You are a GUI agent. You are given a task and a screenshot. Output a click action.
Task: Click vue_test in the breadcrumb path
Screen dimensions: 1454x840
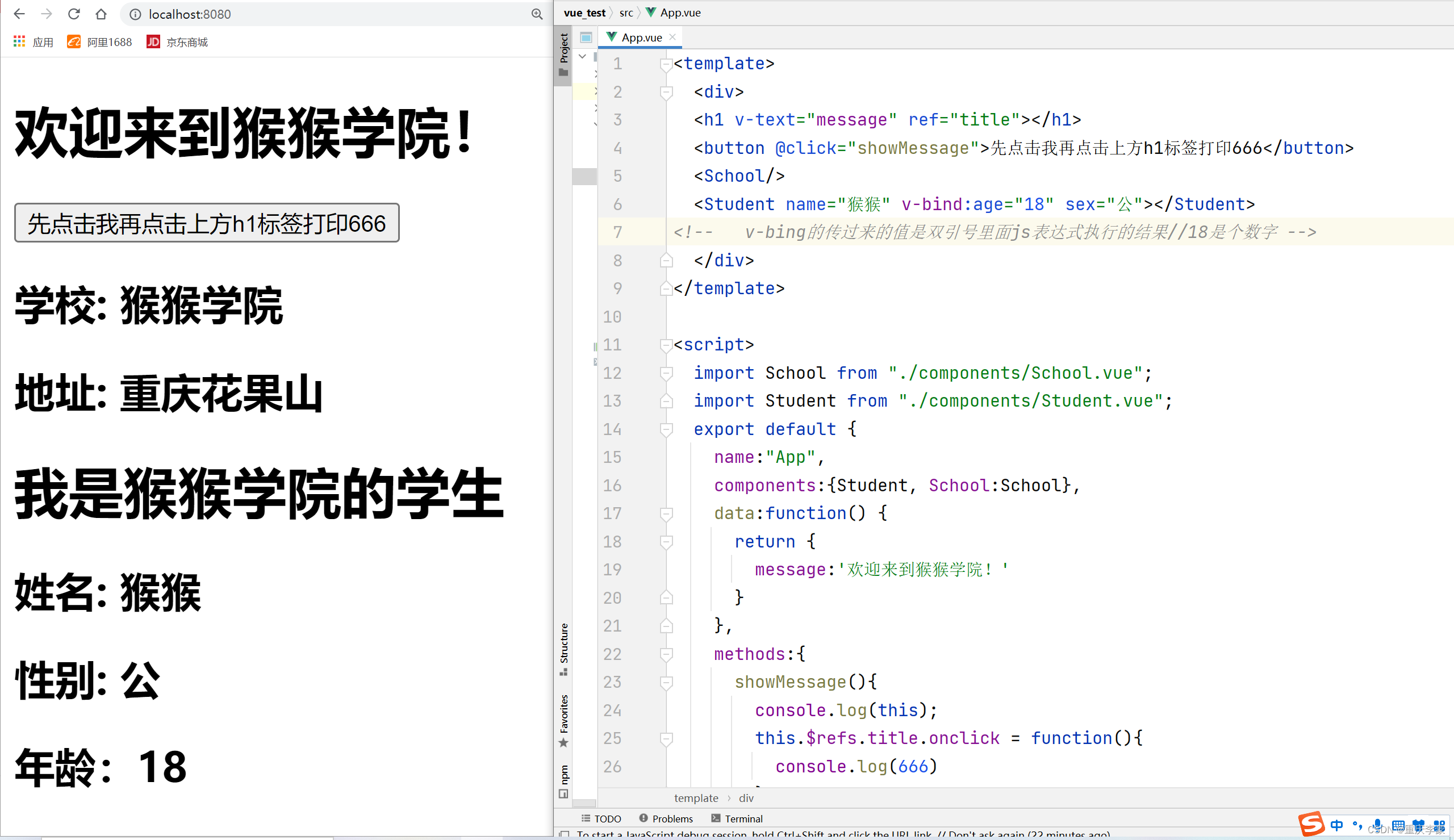pyautogui.click(x=584, y=12)
